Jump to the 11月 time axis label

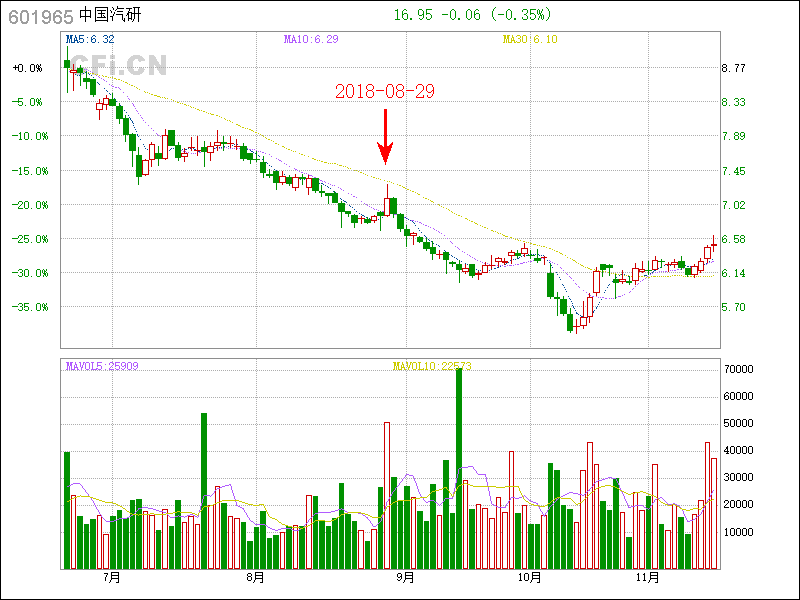pyautogui.click(x=650, y=578)
